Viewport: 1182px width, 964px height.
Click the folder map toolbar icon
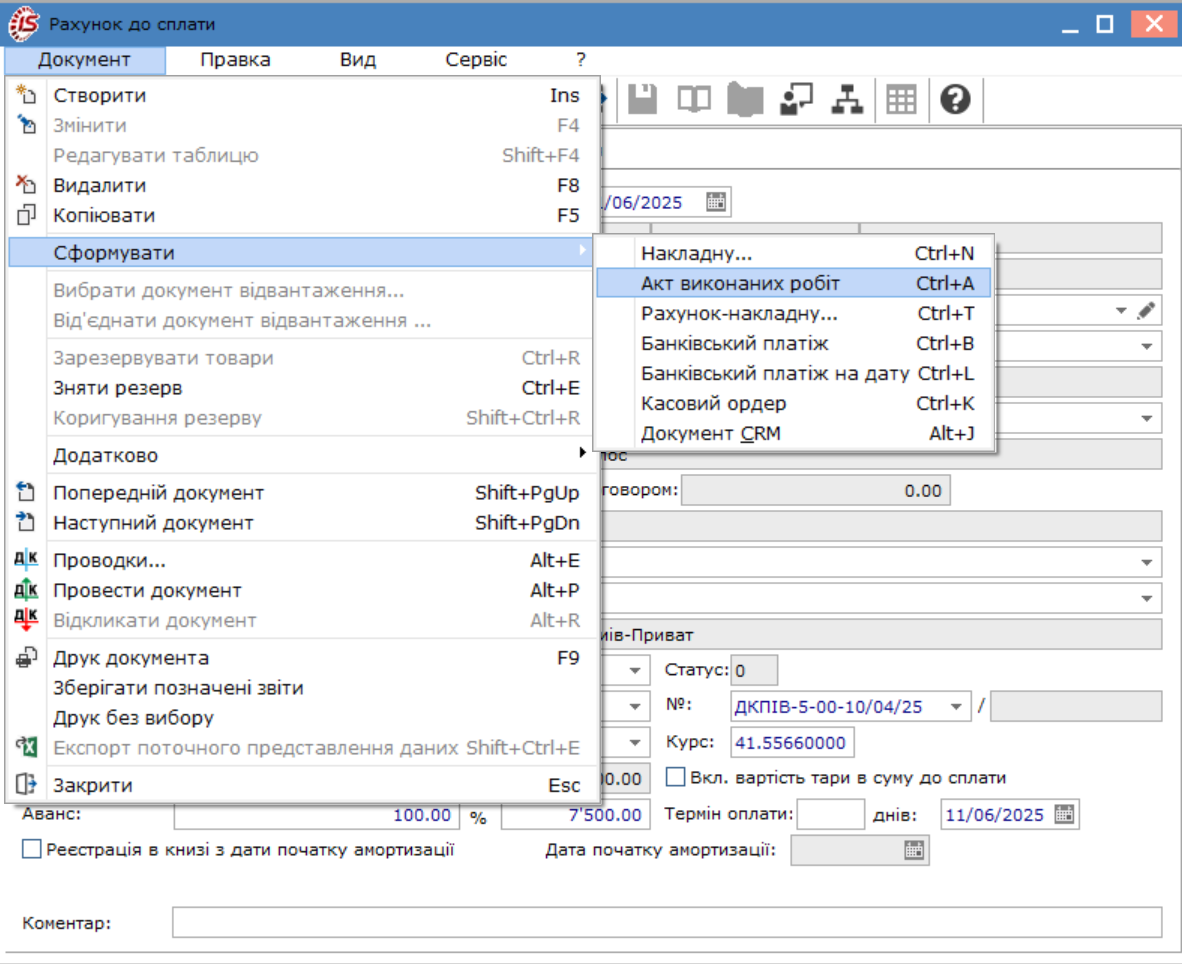tap(745, 99)
